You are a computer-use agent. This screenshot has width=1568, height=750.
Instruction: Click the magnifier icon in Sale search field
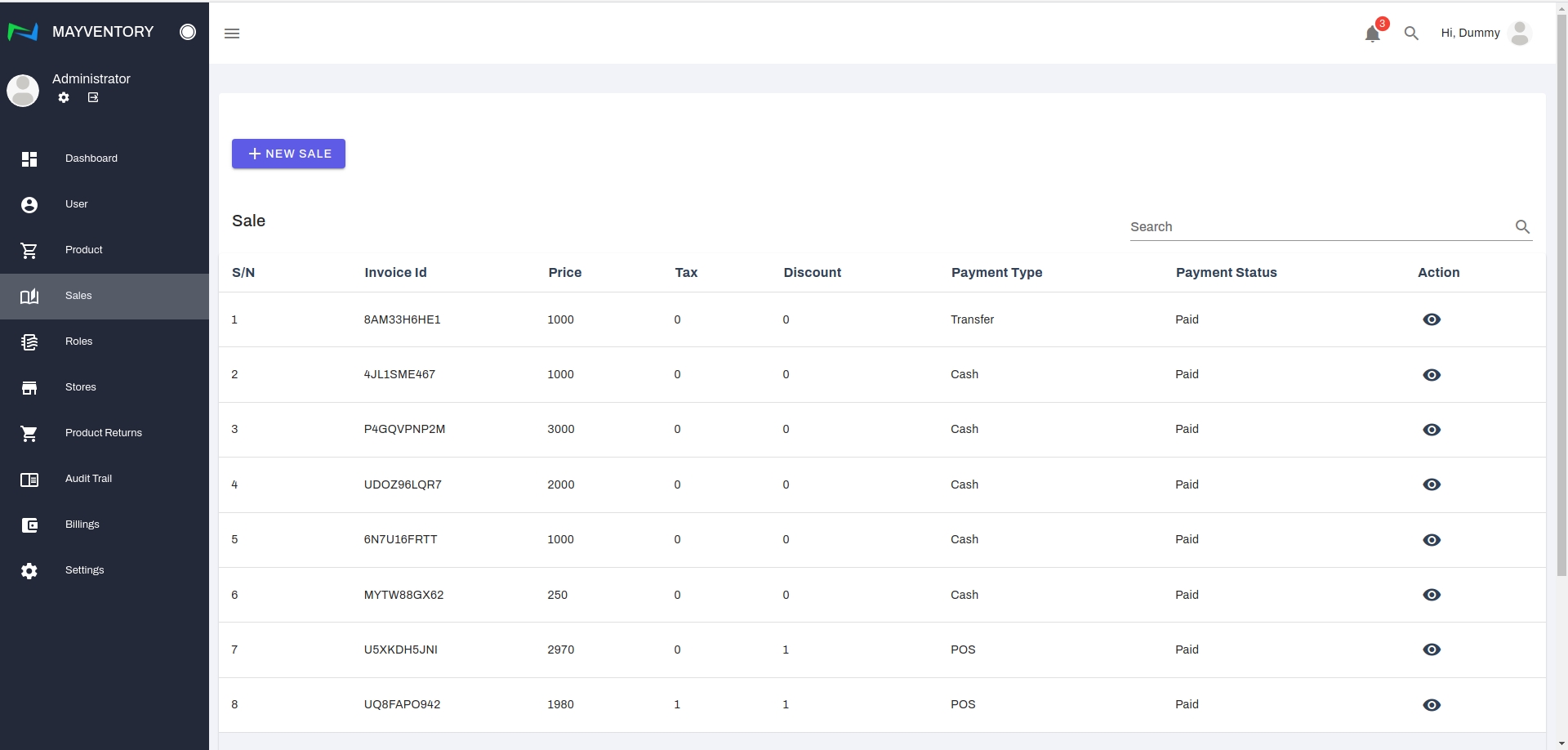[x=1522, y=227]
